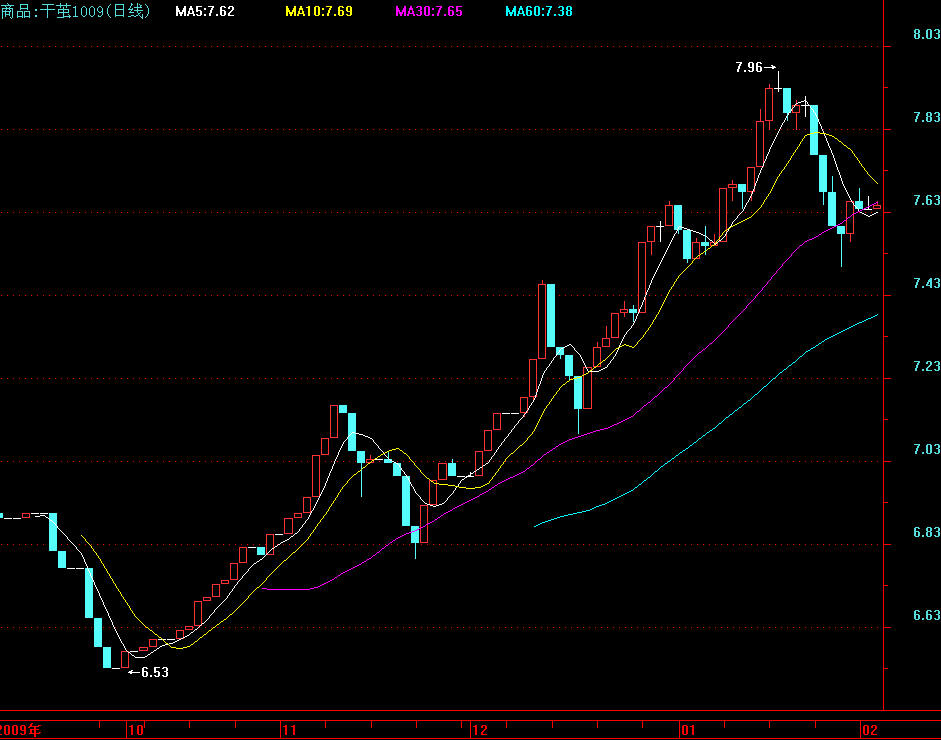Select month 11 on the time axis
941x740 pixels.
(x=290, y=730)
